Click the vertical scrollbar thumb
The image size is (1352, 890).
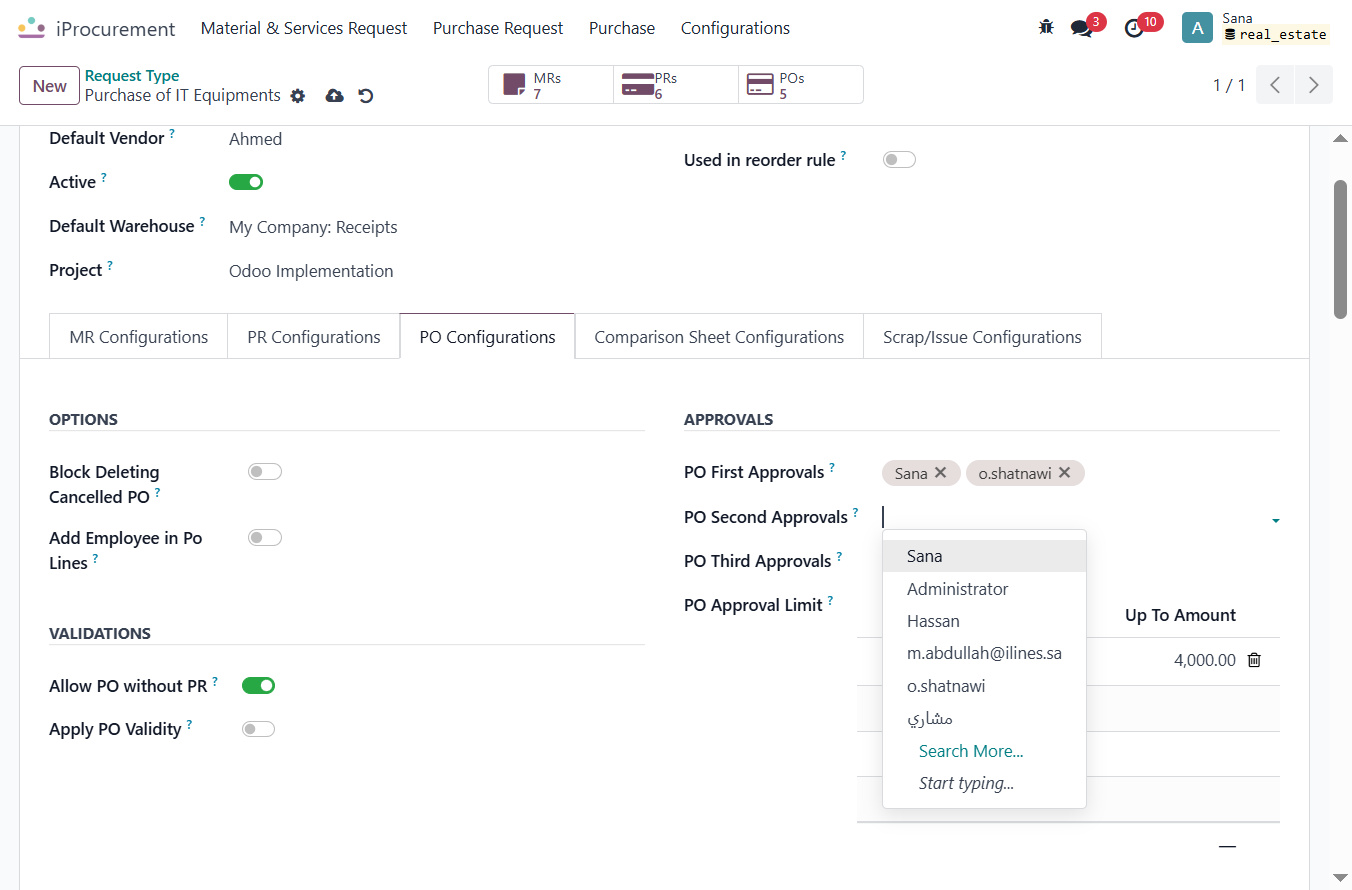click(1341, 249)
